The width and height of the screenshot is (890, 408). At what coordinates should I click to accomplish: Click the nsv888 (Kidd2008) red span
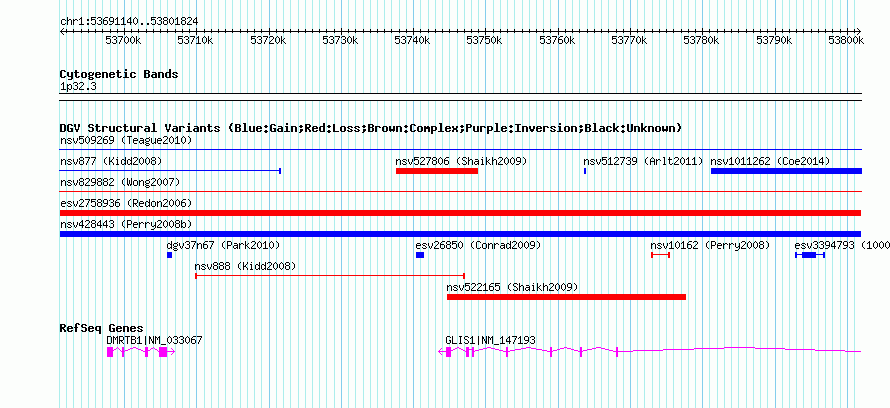[330, 276]
